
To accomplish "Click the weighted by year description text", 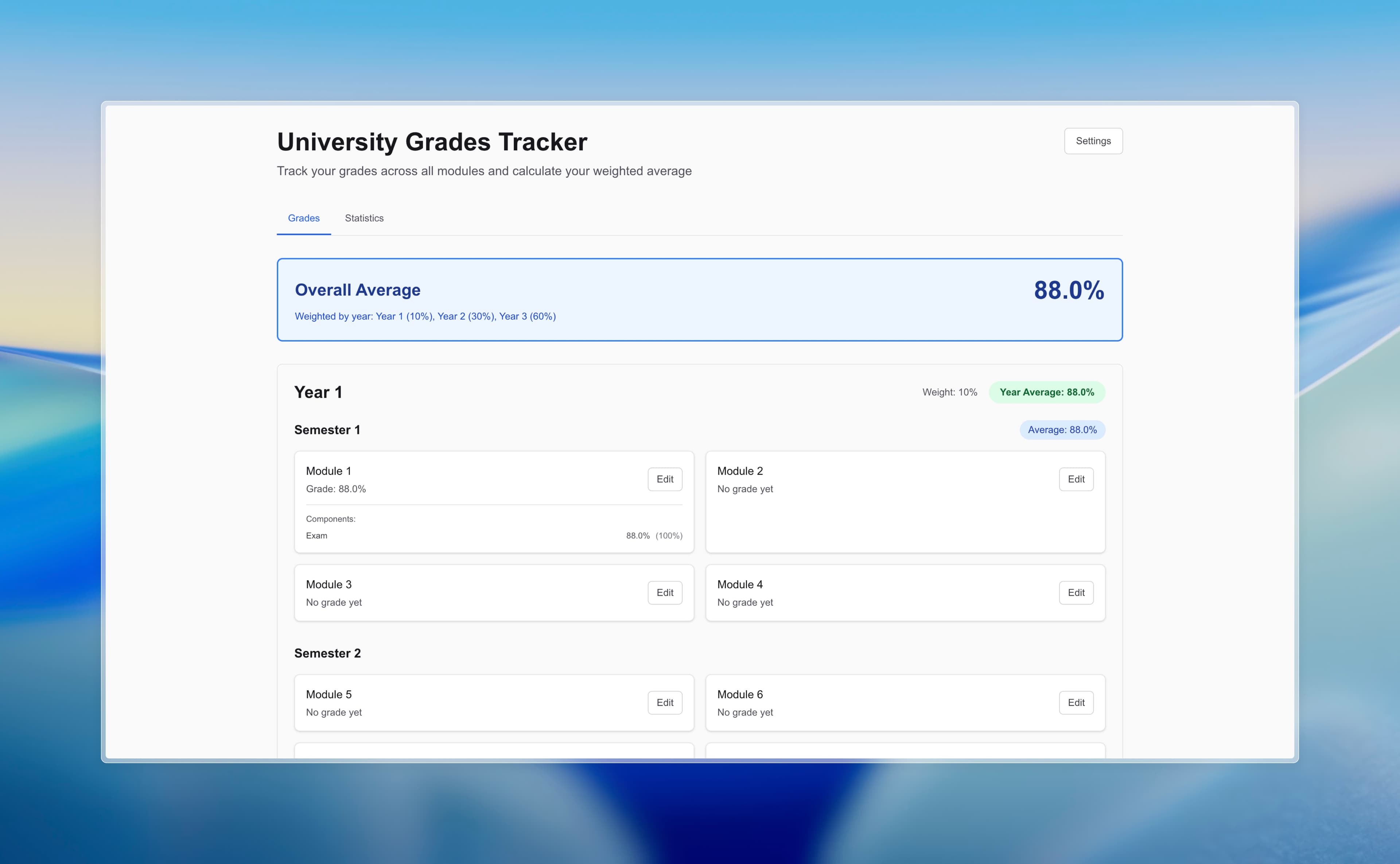I will pos(425,316).
